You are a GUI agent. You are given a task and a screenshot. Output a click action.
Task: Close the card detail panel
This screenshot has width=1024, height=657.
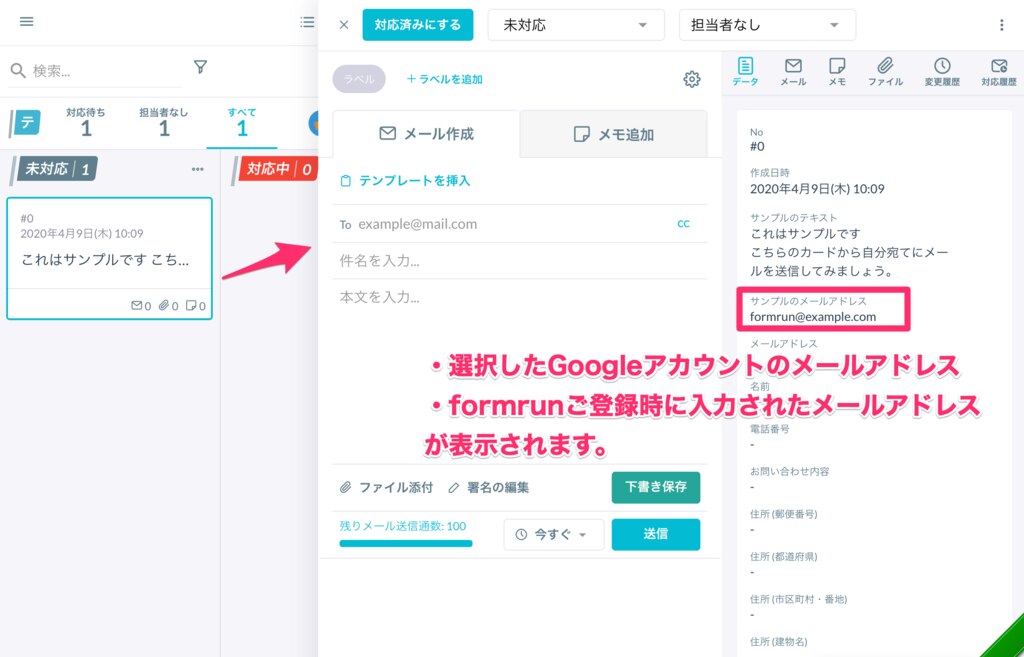[344, 25]
